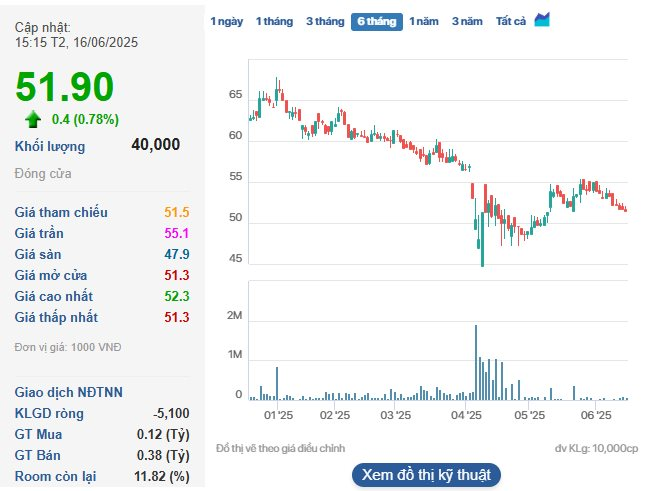
Task: Click the active 6 tháng tab
Action: 376,21
